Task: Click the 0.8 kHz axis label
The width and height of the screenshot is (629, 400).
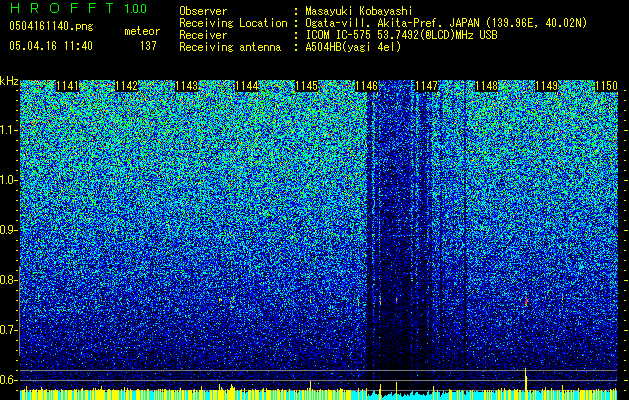Action: click(8, 280)
